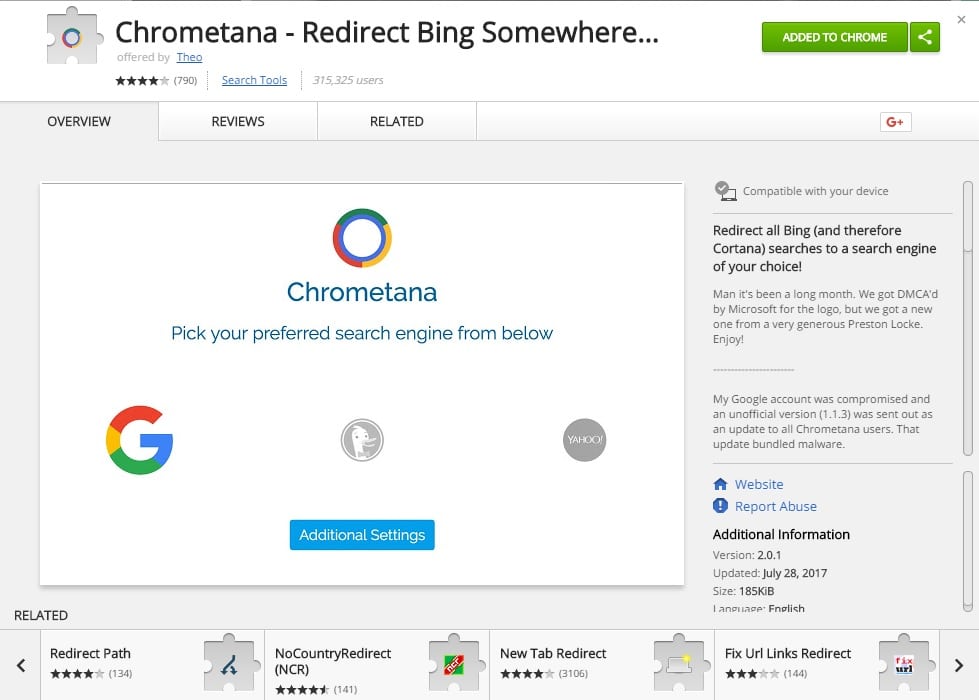The height and width of the screenshot is (700, 979).
Task: Open the New Tab Redirect related extension
Action: (602, 665)
